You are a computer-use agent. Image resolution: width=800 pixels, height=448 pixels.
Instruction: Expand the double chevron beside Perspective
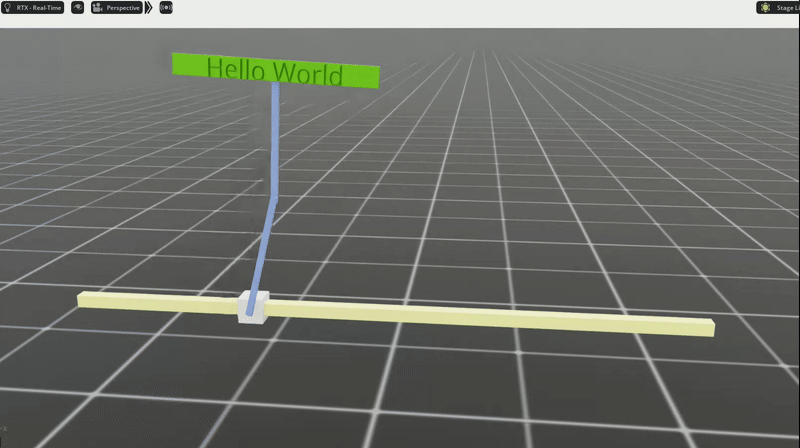pyautogui.click(x=149, y=7)
